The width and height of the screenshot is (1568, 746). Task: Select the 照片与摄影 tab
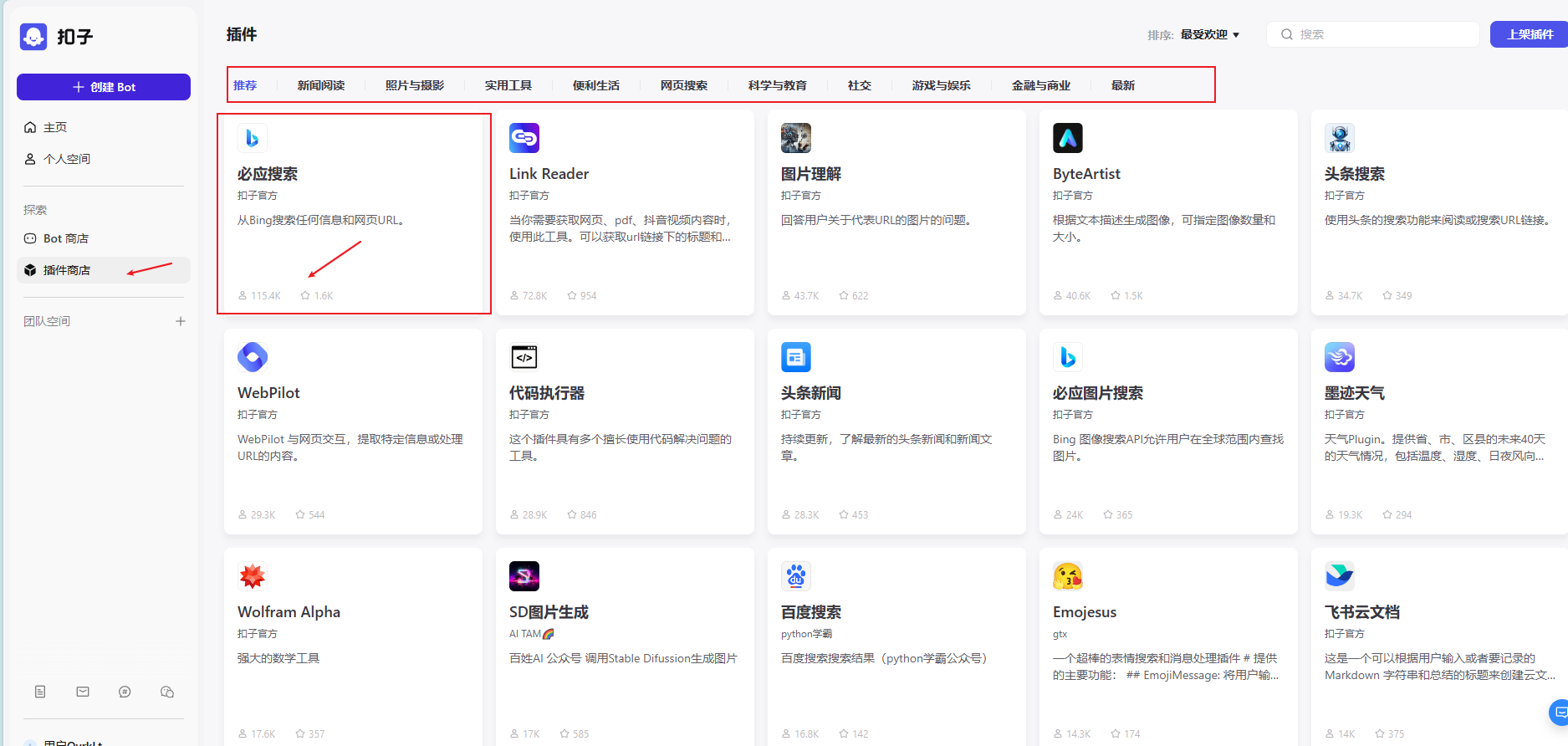point(415,85)
